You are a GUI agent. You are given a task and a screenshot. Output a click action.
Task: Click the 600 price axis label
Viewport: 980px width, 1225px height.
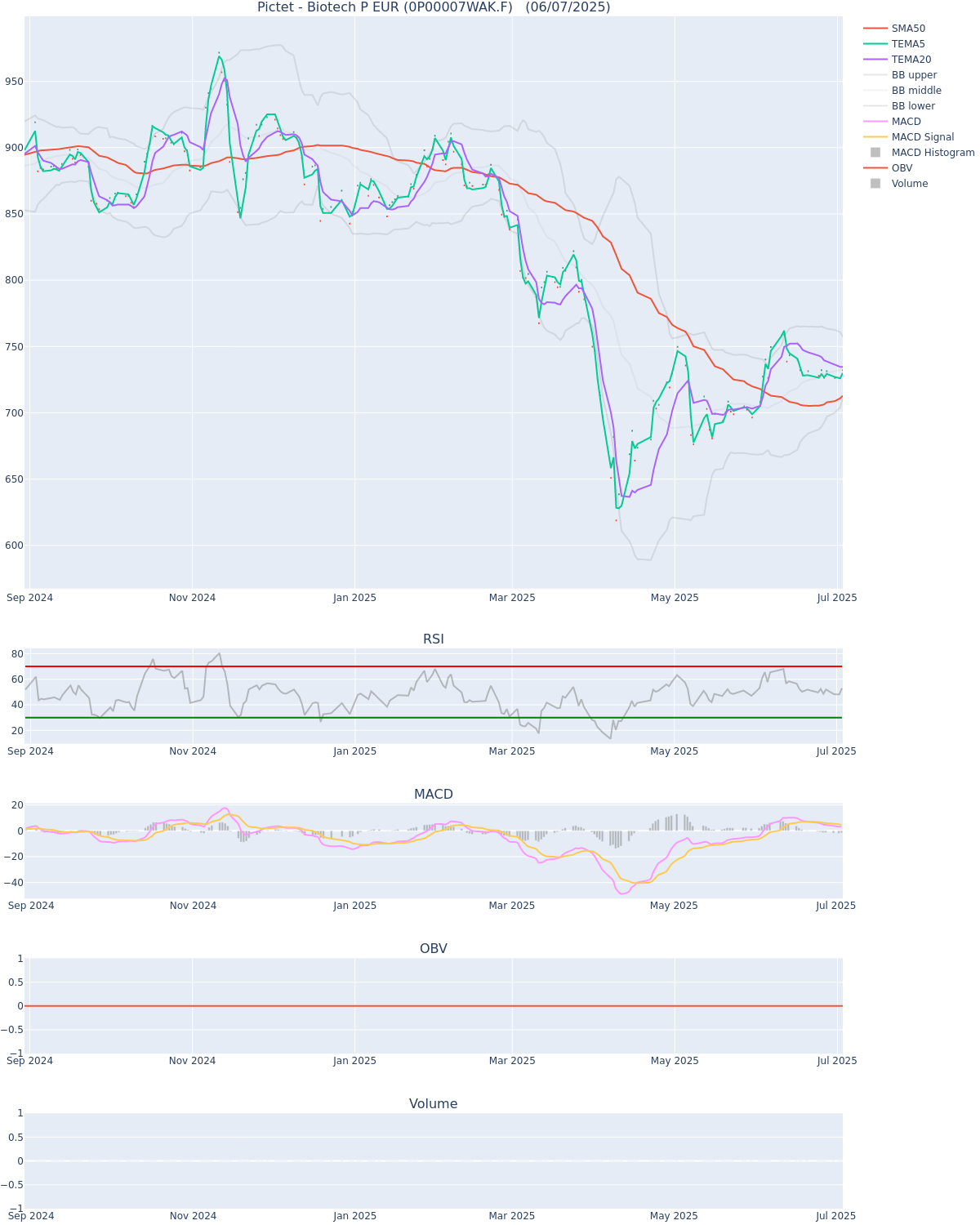coord(13,546)
